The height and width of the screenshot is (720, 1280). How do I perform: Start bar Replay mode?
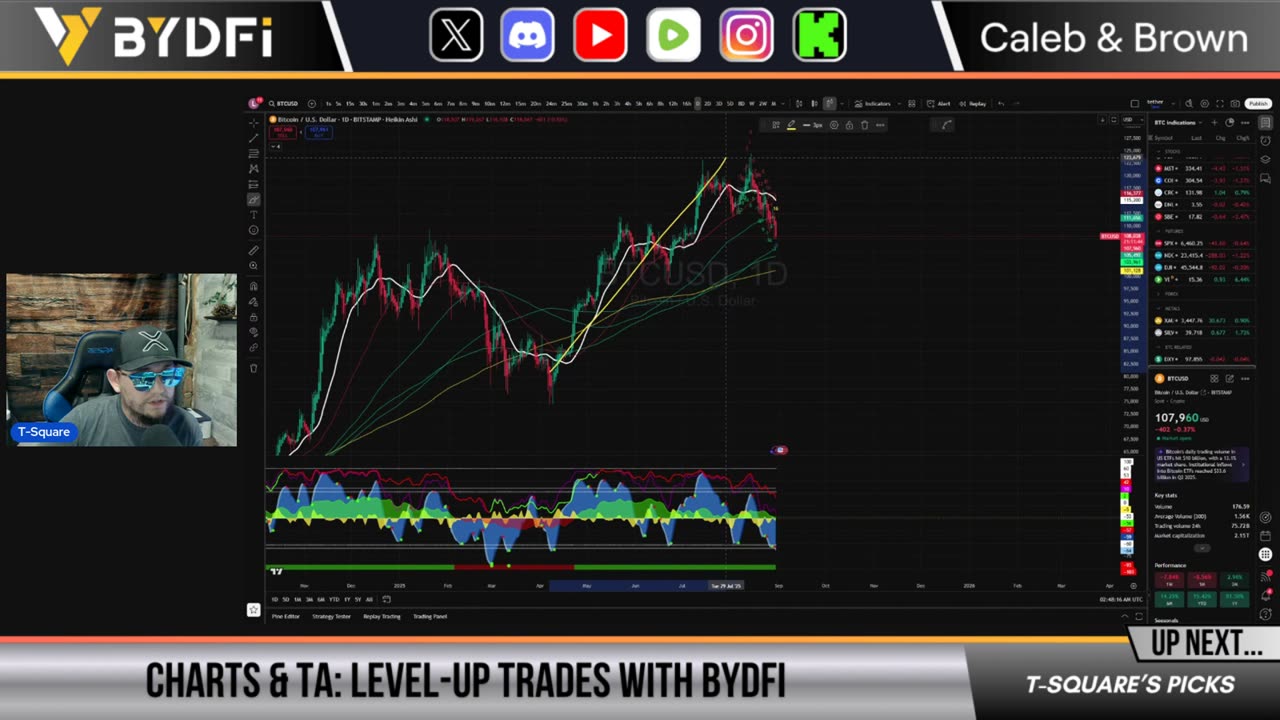(x=973, y=103)
